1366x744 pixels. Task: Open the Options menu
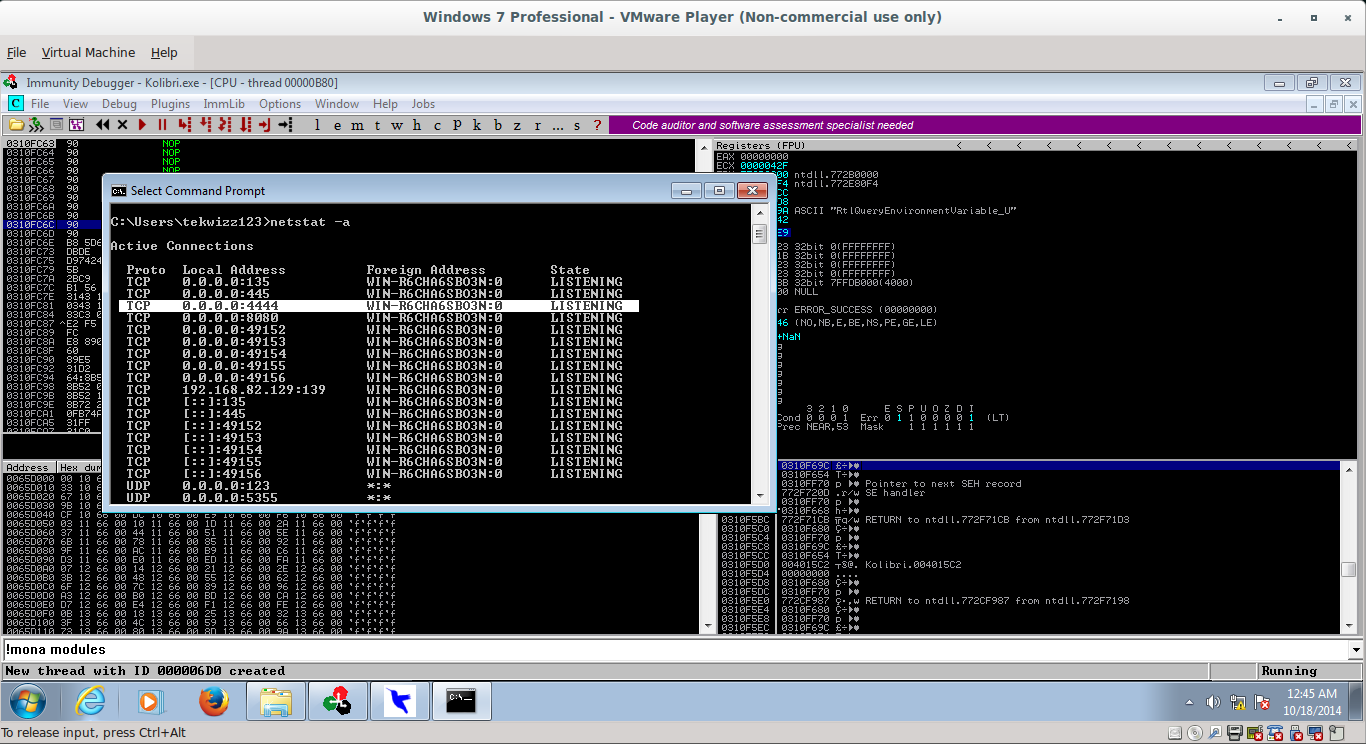pos(280,104)
